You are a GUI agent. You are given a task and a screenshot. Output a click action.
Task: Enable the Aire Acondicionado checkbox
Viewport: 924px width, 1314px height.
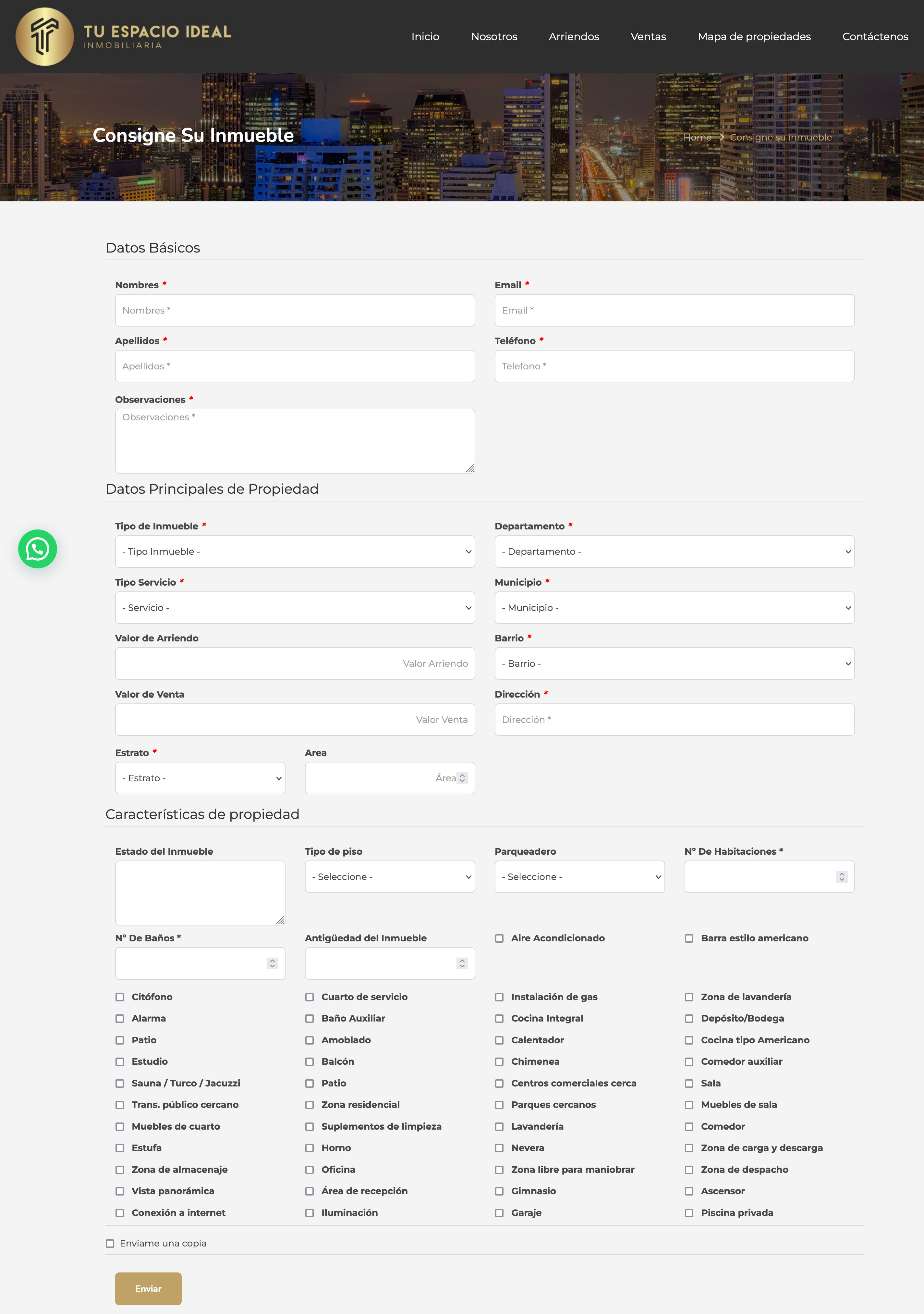click(x=500, y=938)
